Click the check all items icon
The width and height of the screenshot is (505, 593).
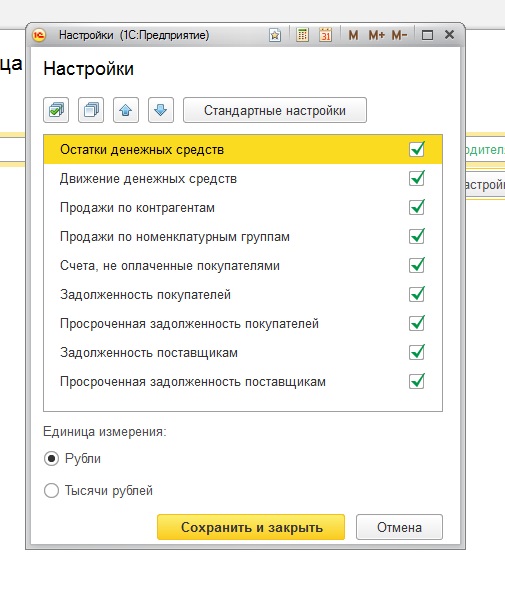[56, 110]
